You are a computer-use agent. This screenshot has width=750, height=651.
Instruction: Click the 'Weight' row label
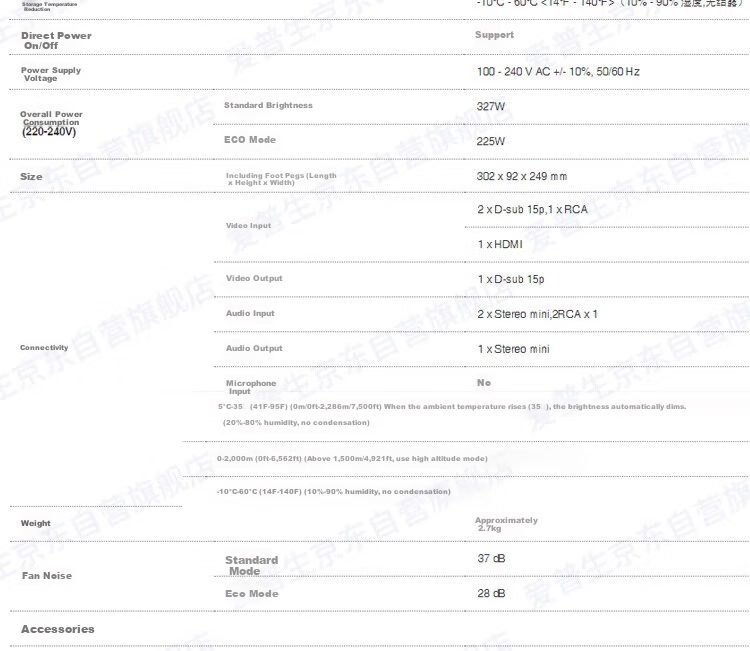(x=35, y=523)
